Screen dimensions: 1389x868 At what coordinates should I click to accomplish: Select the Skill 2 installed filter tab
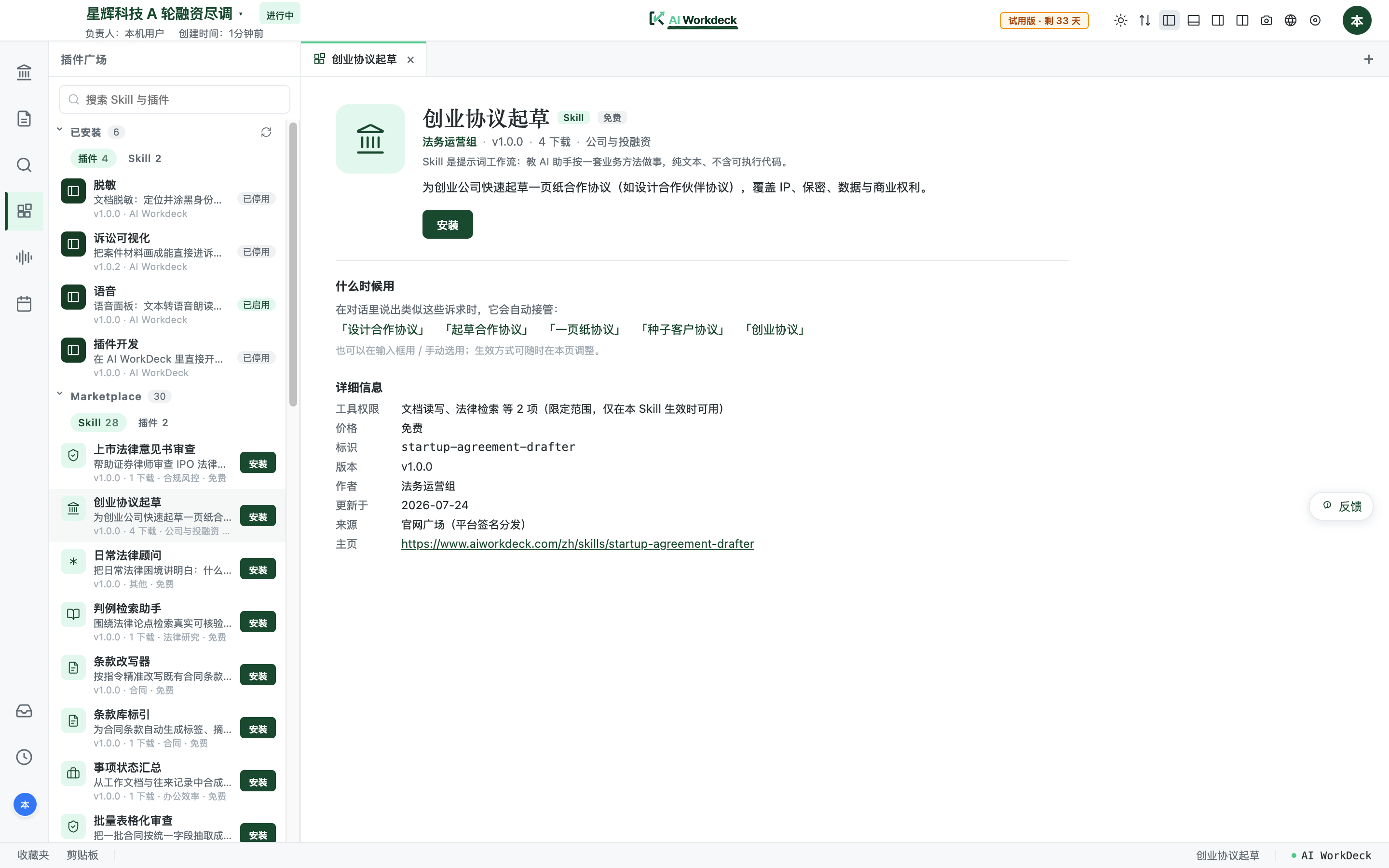point(145,159)
